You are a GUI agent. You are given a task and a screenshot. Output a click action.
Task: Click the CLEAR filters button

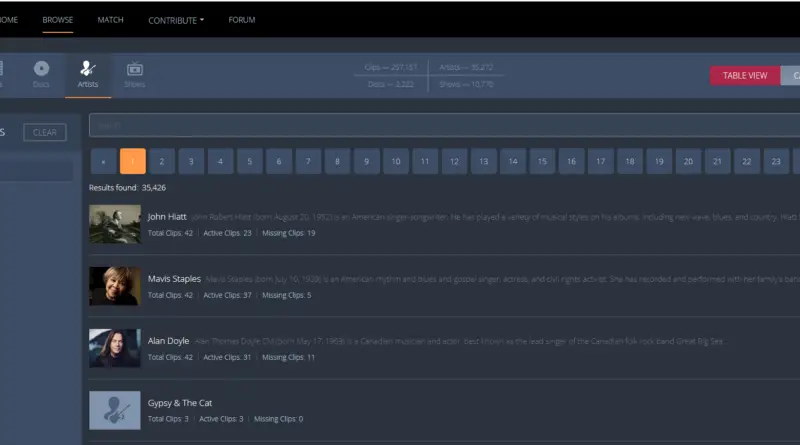coord(45,132)
